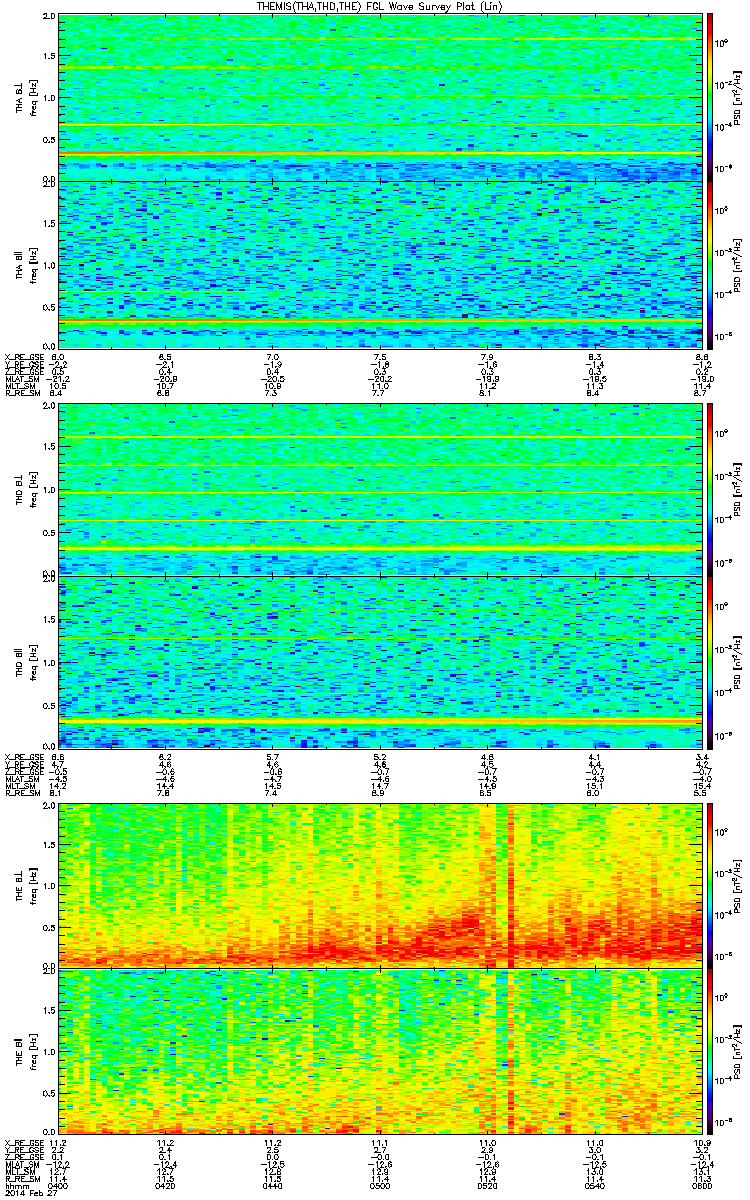Click inside the THE BL spectrogram panel
Image resolution: width=750 pixels, height=1200 pixels.
click(x=378, y=885)
